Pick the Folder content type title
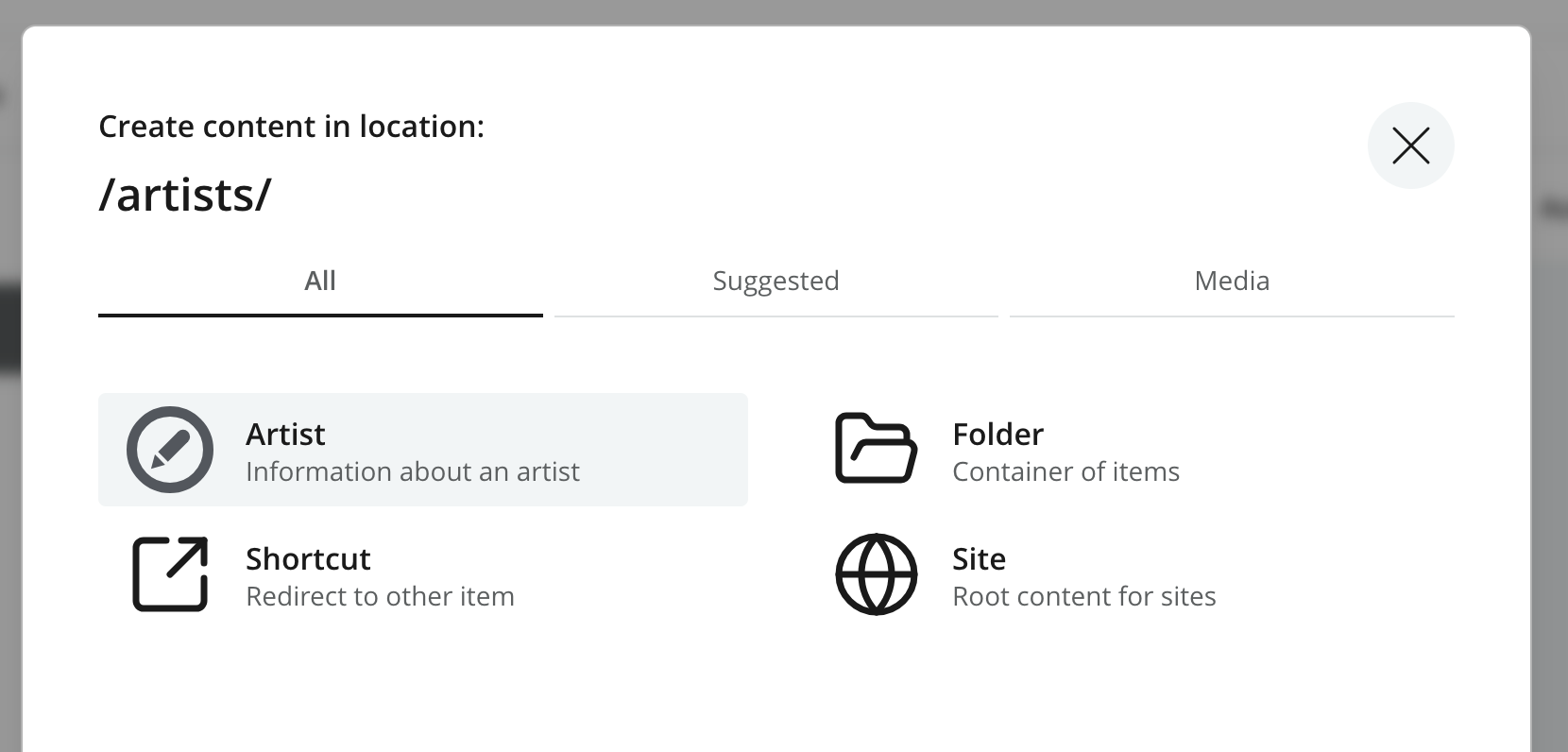Screen dimensions: 1568x752 tap(998, 435)
